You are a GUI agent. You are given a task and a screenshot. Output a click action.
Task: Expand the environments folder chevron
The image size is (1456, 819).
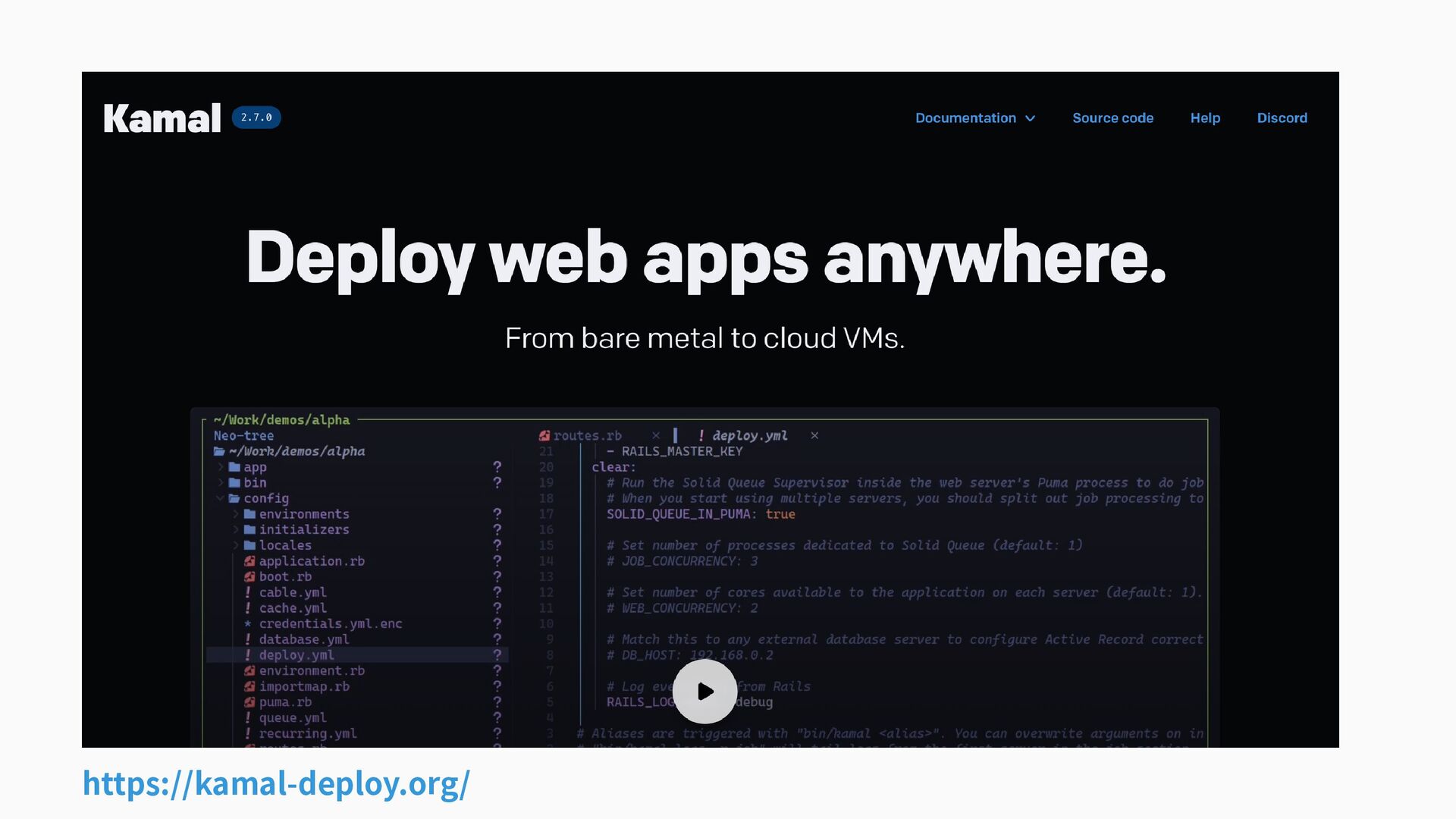pos(236,514)
